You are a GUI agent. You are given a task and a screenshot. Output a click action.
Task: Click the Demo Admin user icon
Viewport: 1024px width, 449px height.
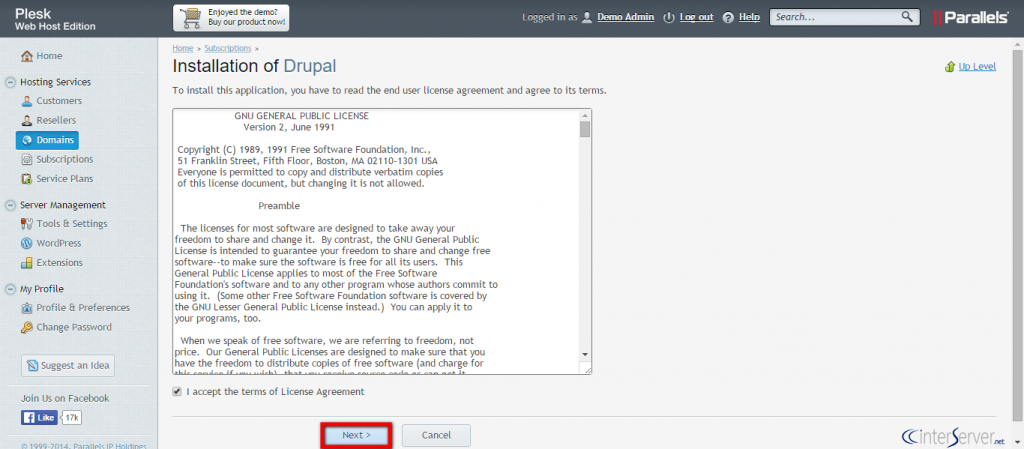pos(587,18)
